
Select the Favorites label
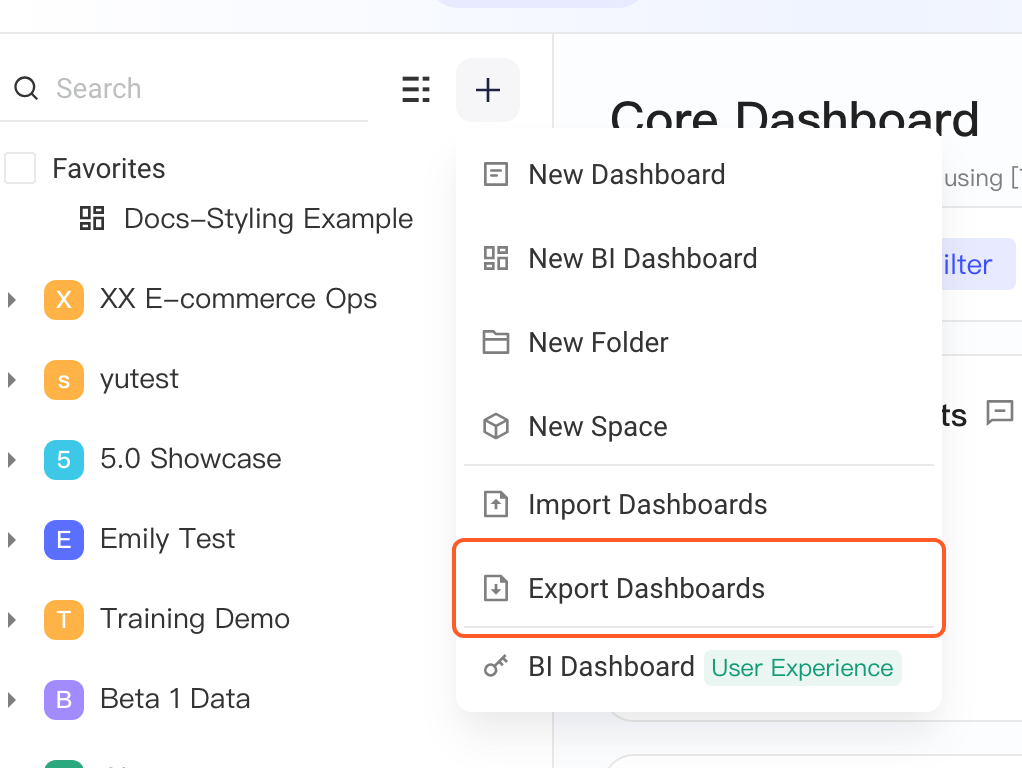(x=109, y=168)
